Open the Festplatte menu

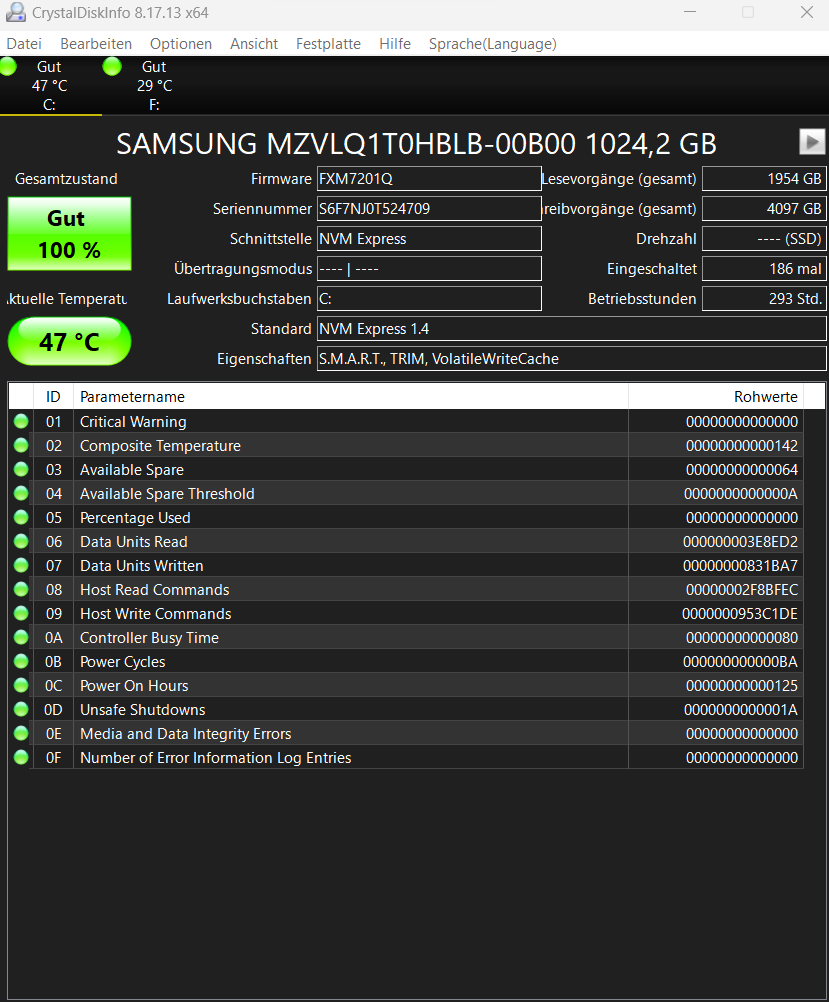tap(328, 43)
